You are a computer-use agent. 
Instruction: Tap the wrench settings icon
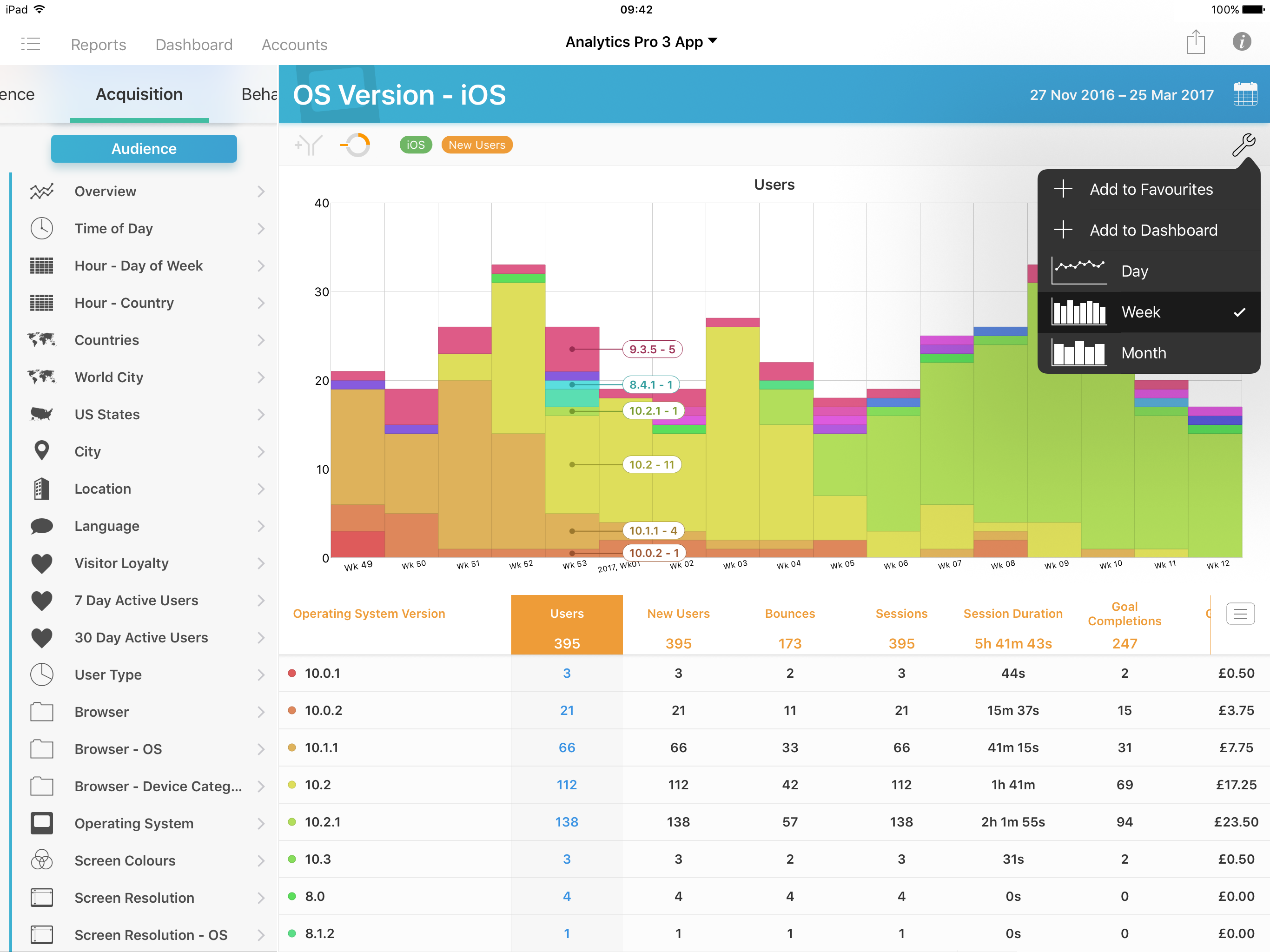(x=1243, y=145)
